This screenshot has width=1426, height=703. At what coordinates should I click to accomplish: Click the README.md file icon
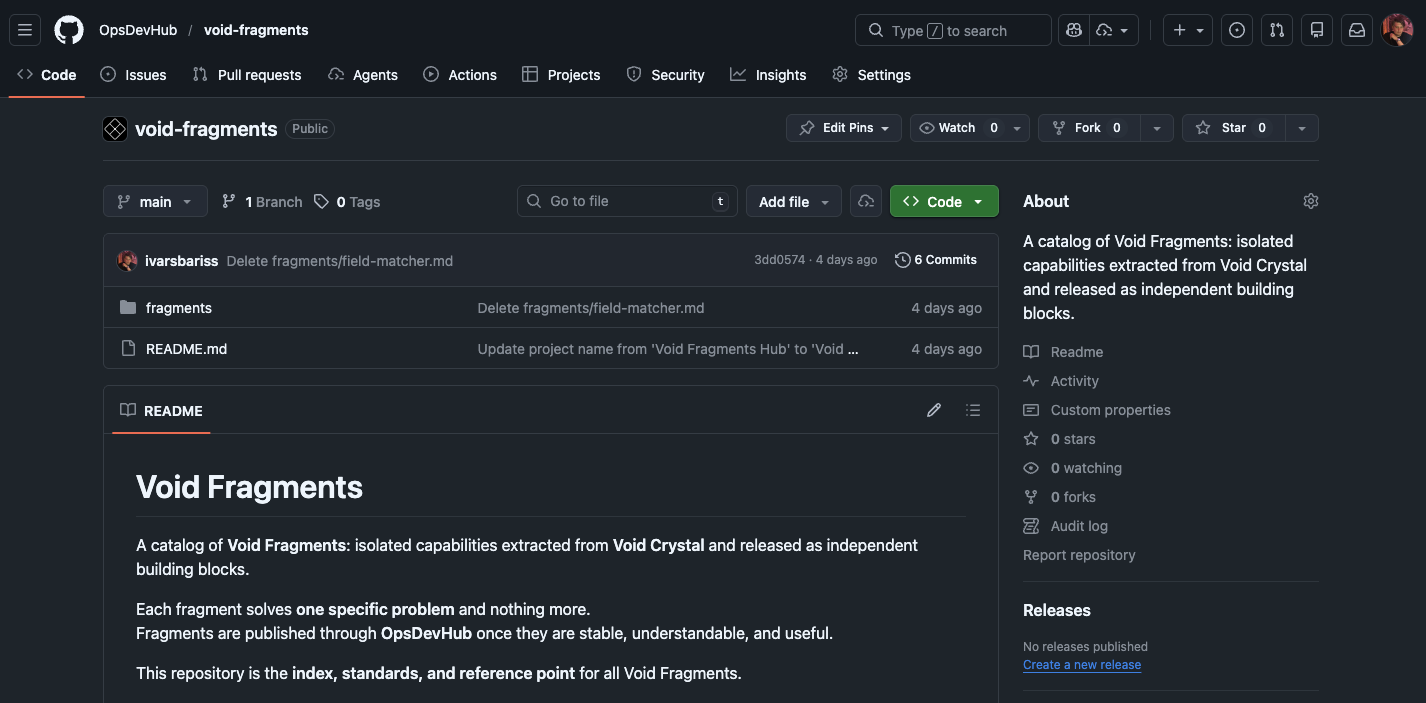[x=128, y=348]
